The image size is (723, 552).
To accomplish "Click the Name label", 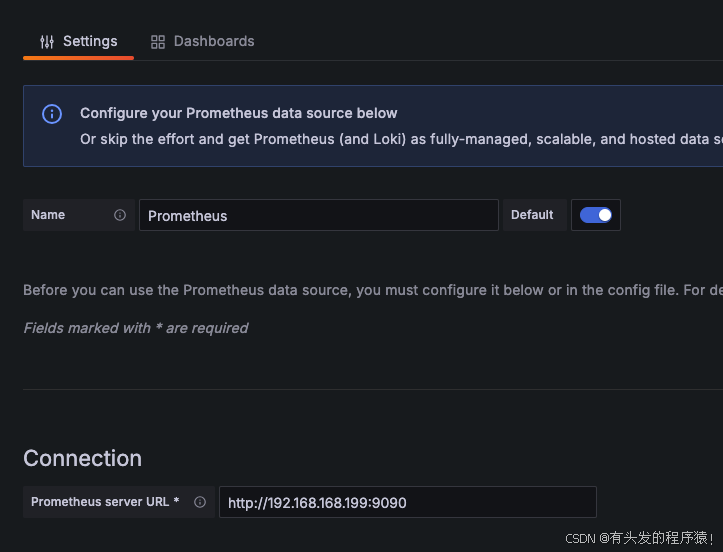I will [x=48, y=215].
